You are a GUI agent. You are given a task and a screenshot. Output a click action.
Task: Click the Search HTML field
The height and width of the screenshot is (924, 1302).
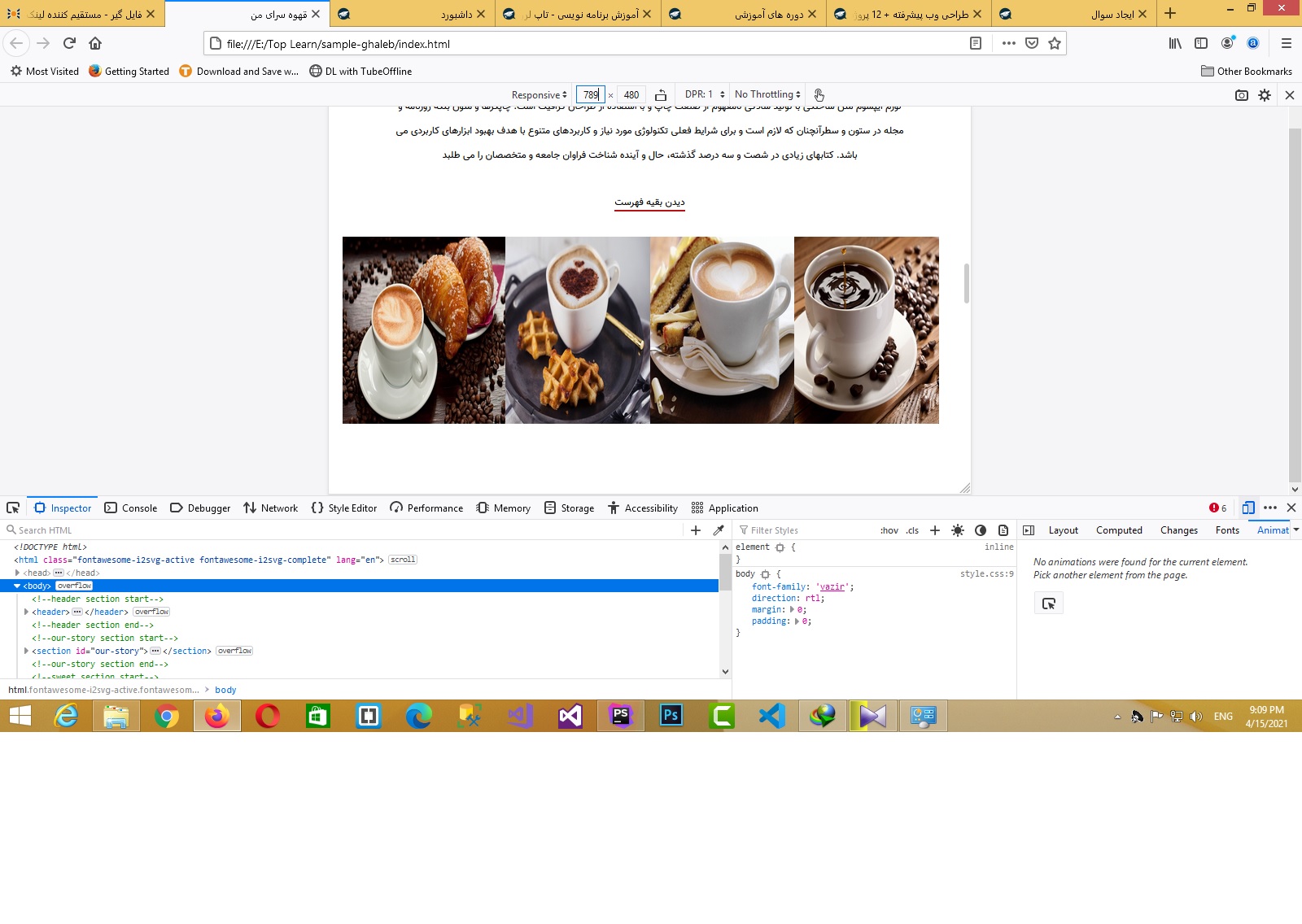[x=346, y=530]
